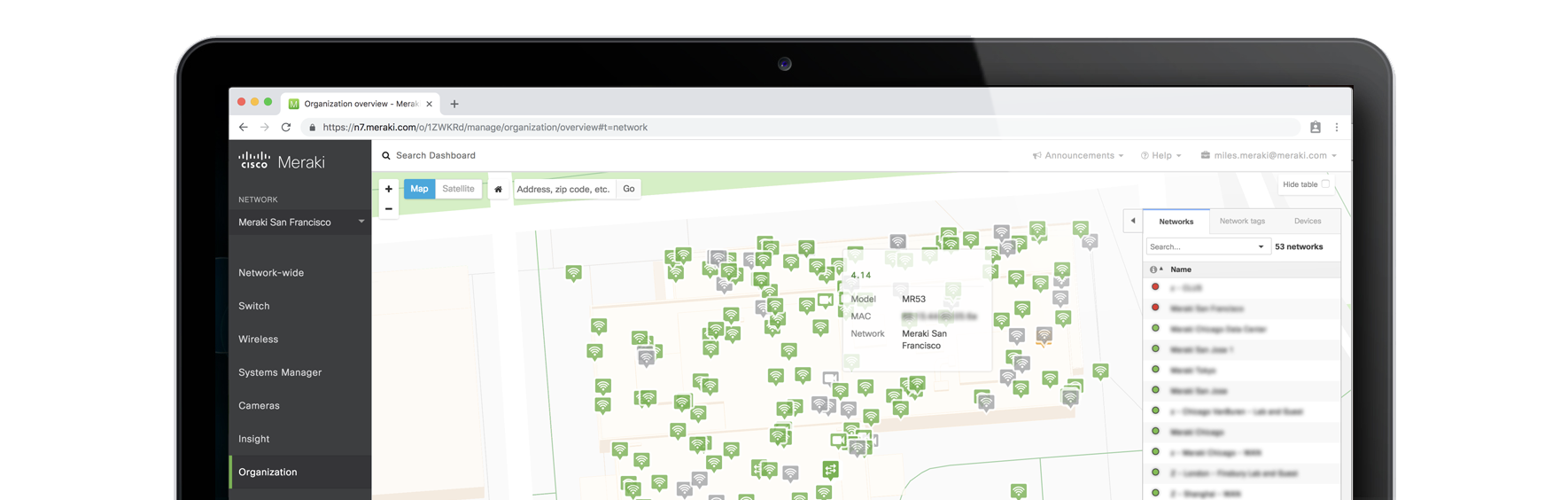Click the 4.14 device name in popup
The width and height of the screenshot is (1568, 500).
[x=860, y=276]
